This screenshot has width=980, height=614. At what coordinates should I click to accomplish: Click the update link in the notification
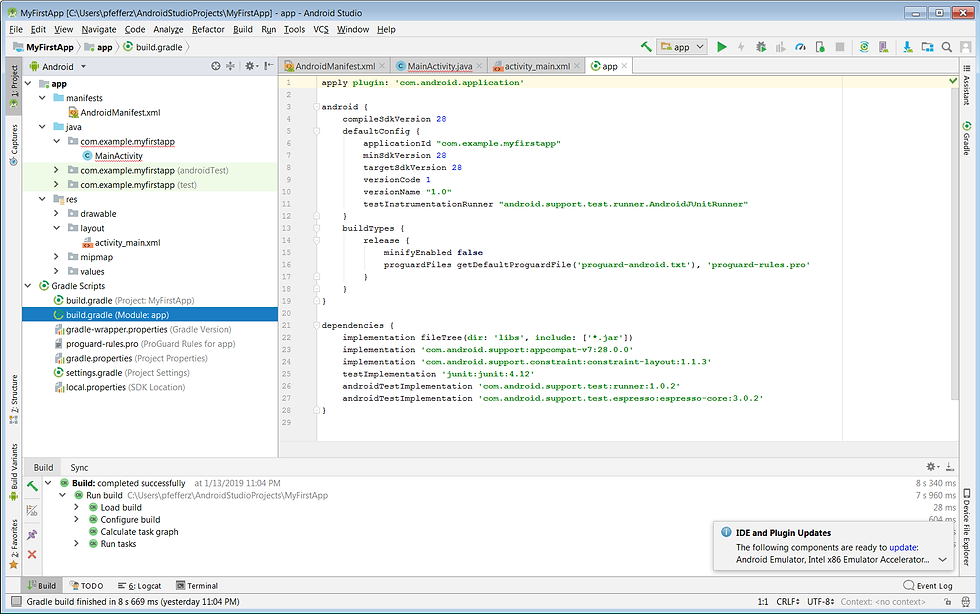click(903, 547)
